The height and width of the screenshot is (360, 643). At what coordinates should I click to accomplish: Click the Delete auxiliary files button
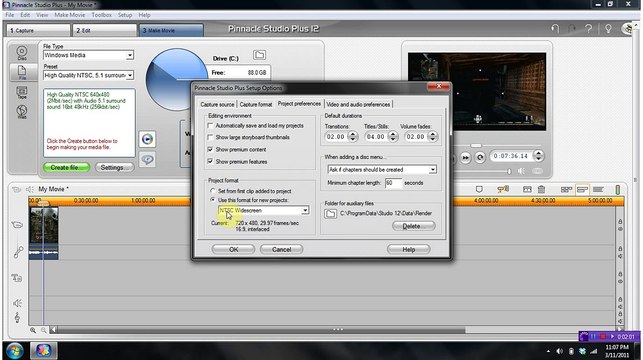(x=413, y=226)
